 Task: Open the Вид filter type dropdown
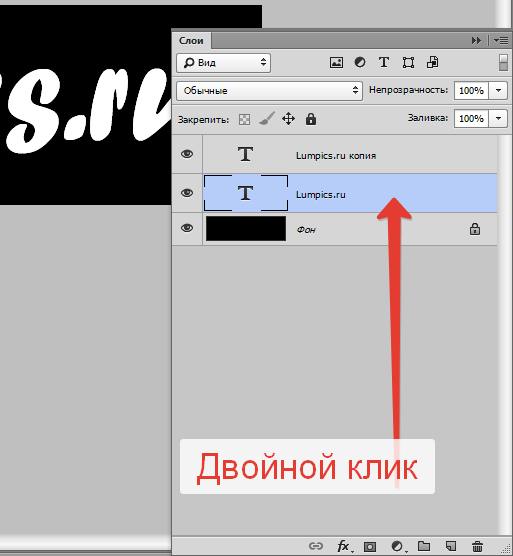tap(224, 63)
